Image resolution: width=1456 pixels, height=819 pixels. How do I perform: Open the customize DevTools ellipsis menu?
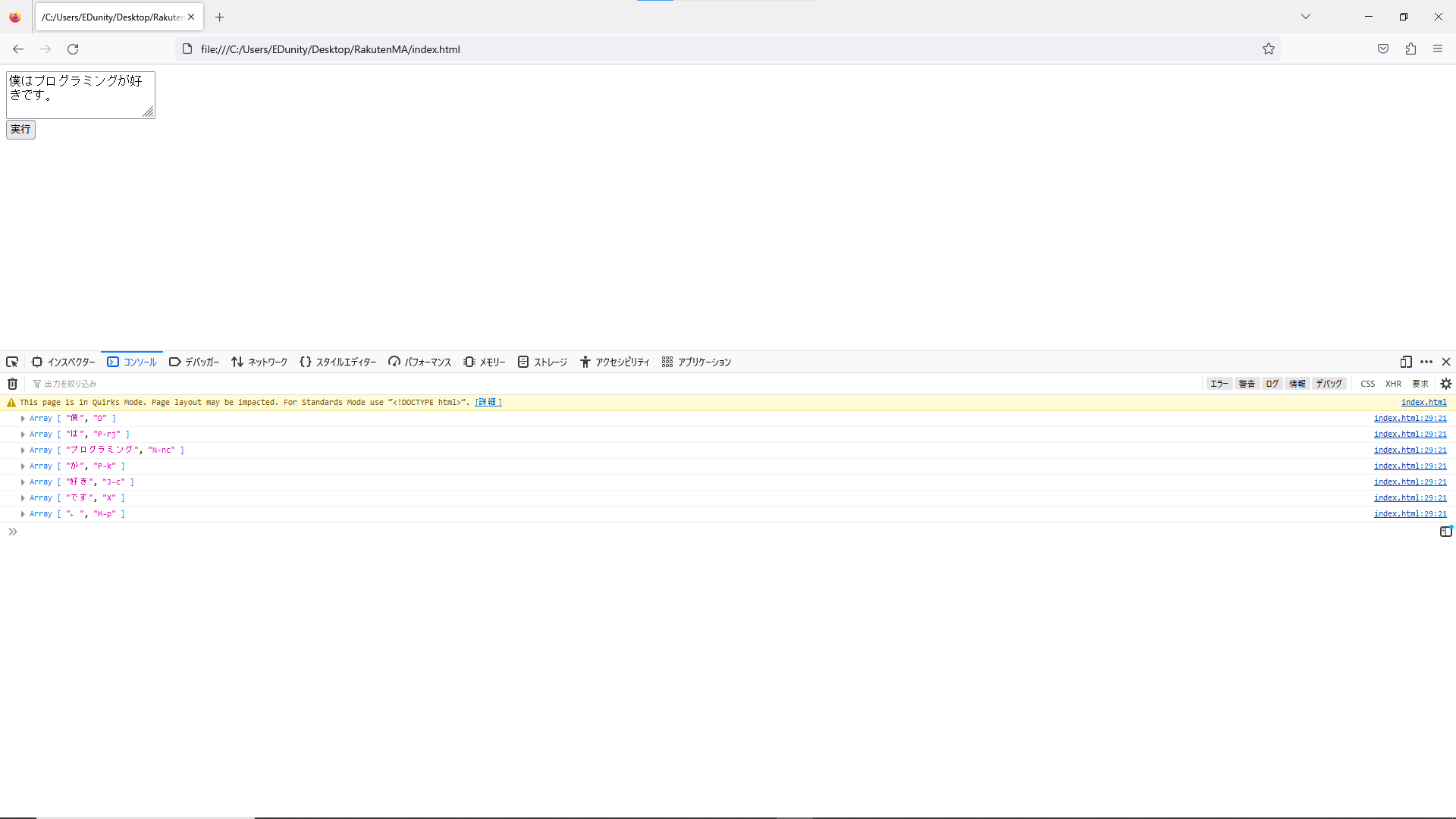point(1427,362)
